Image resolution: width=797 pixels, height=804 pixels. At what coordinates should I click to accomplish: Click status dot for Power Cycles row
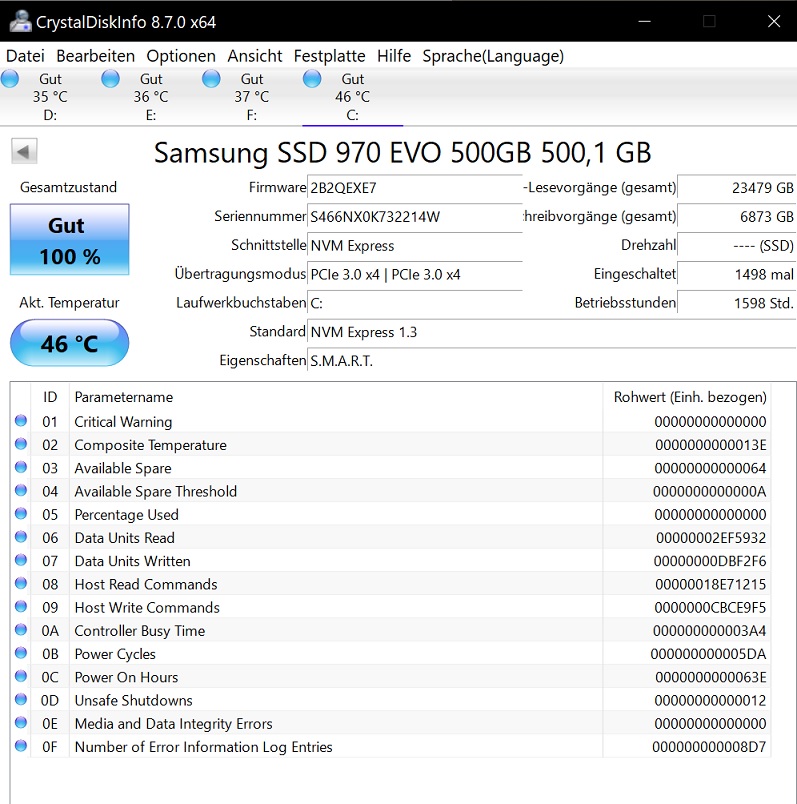pos(21,653)
